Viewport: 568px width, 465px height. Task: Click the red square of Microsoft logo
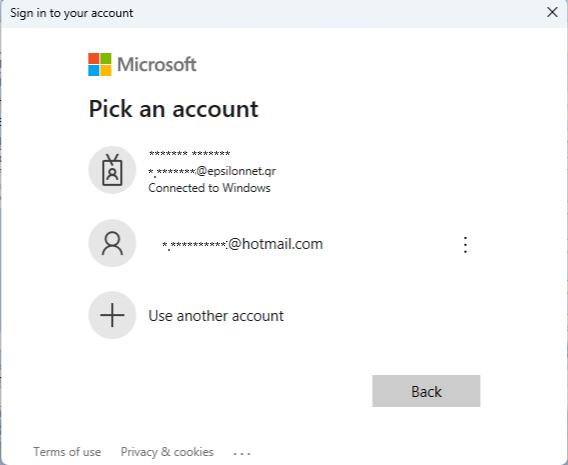[93, 58]
